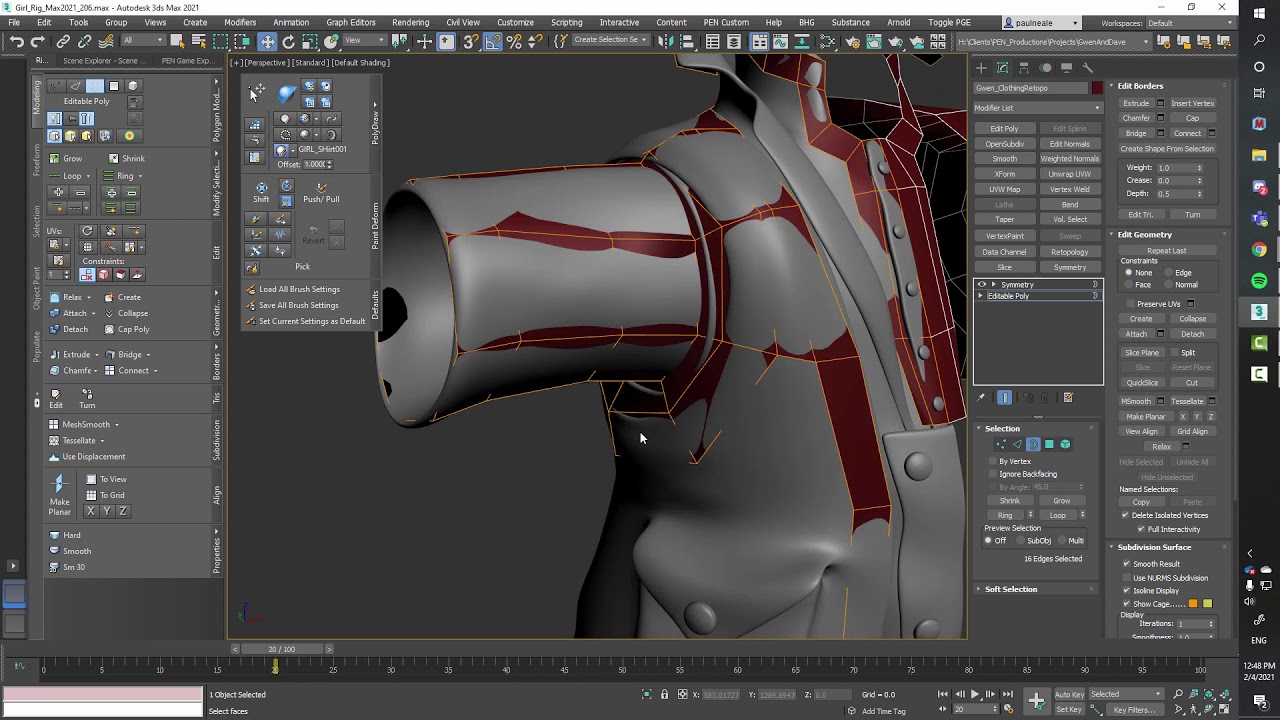Open the Modifiers menu
The image size is (1280, 720).
pos(240,22)
